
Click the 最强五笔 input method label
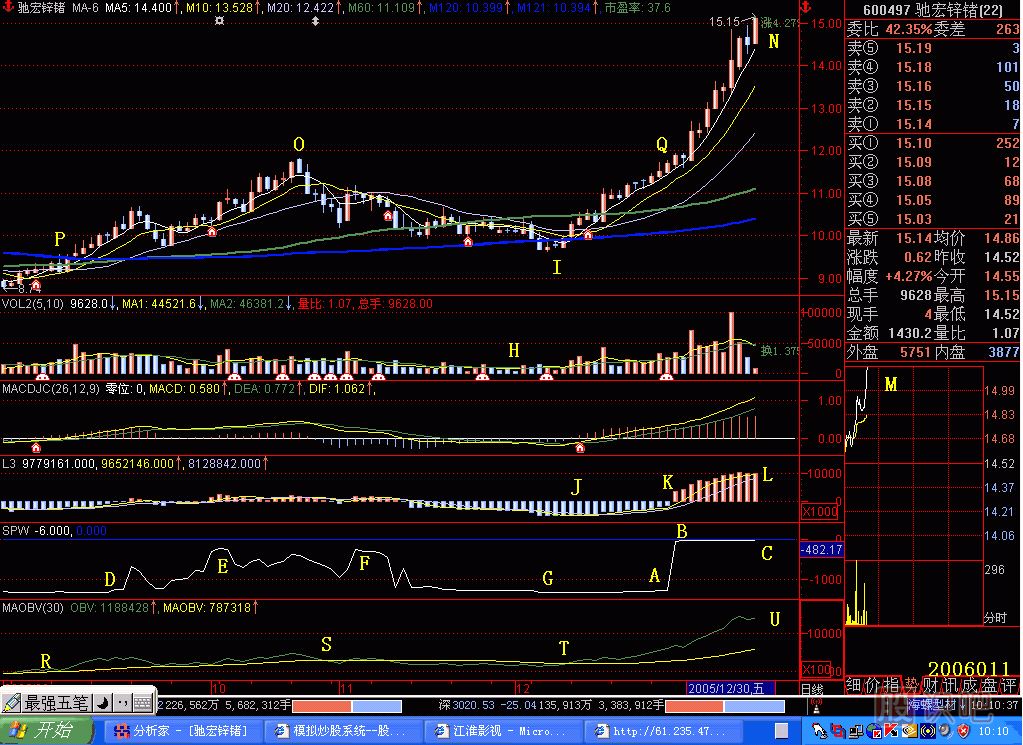[x=58, y=703]
